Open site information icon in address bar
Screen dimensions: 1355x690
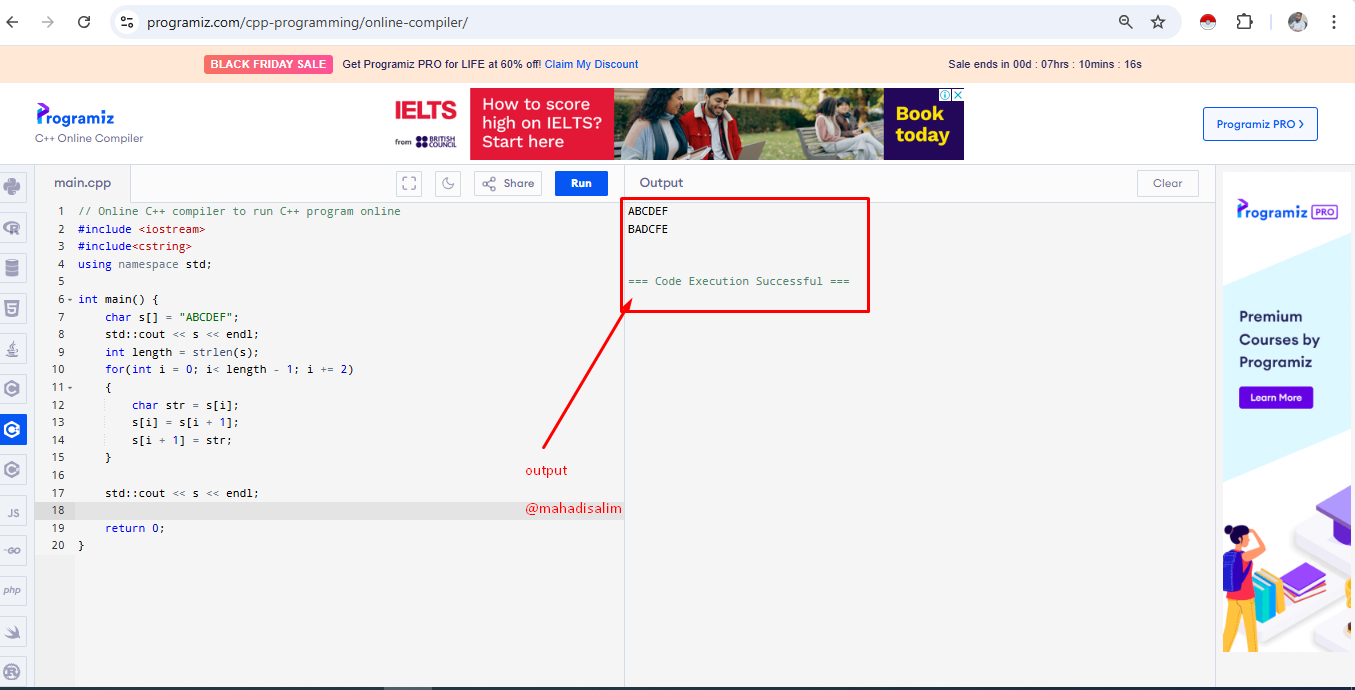pos(126,22)
